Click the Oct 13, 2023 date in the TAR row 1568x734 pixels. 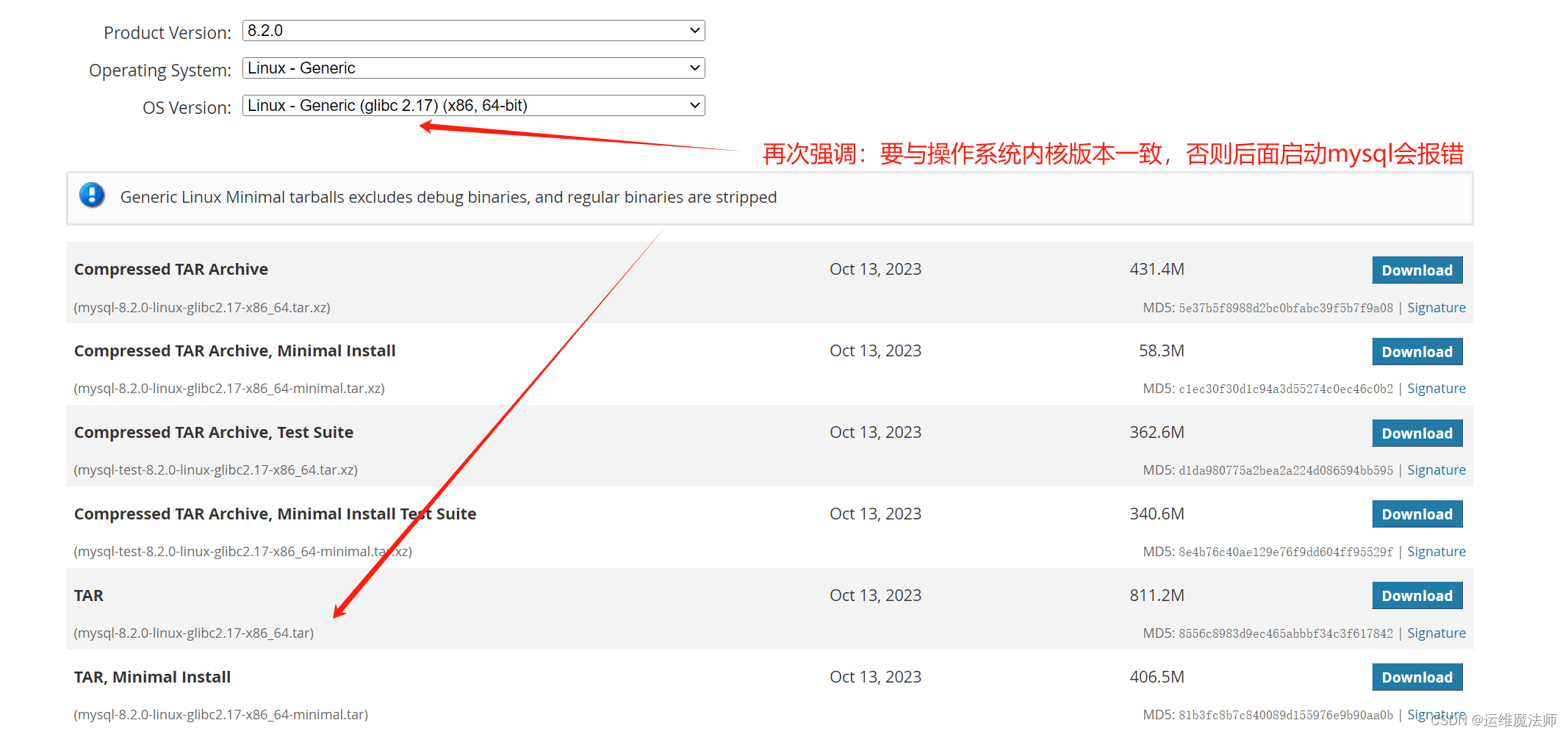point(875,596)
